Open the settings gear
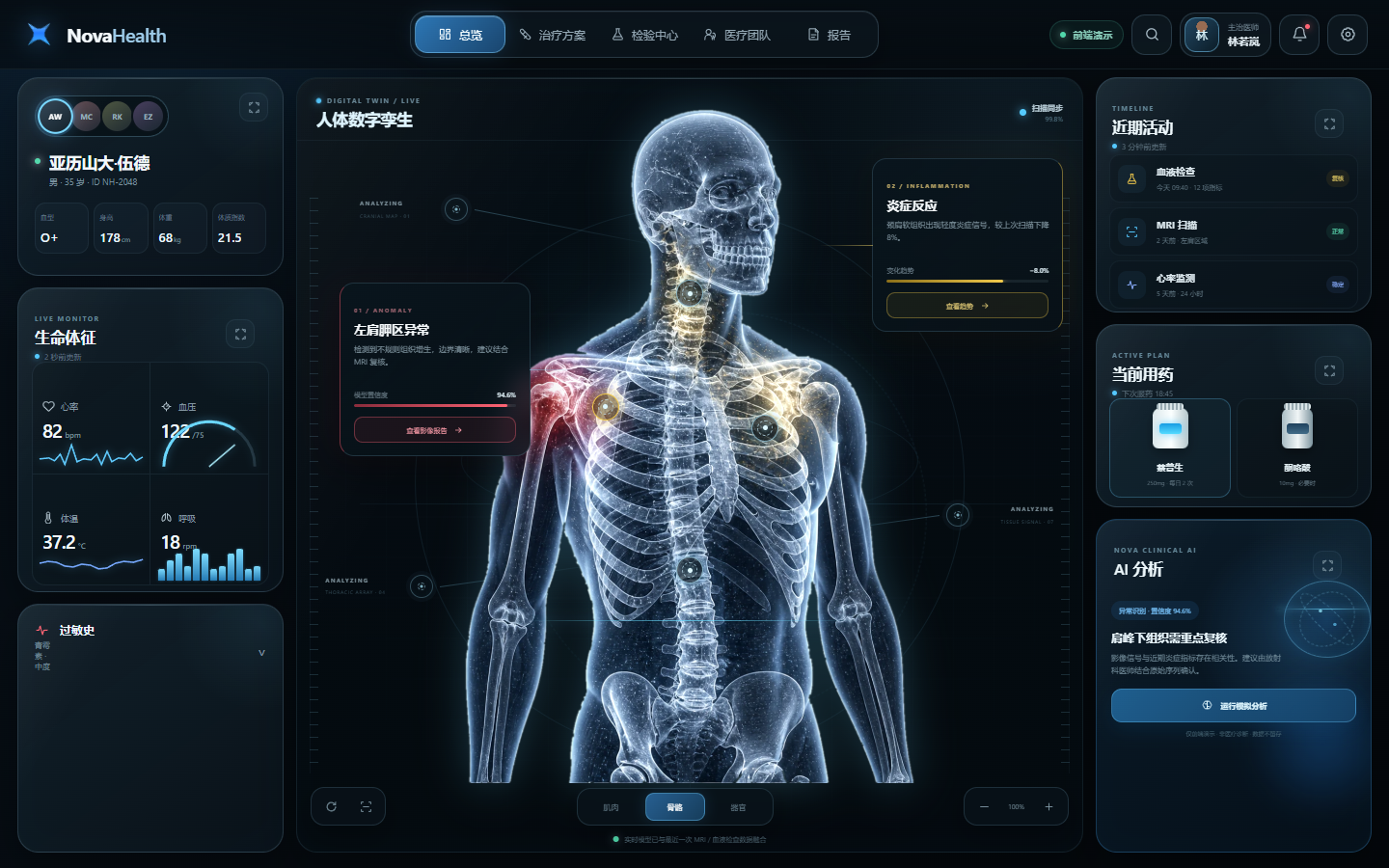Screen dimensions: 1389x868 1348,35
